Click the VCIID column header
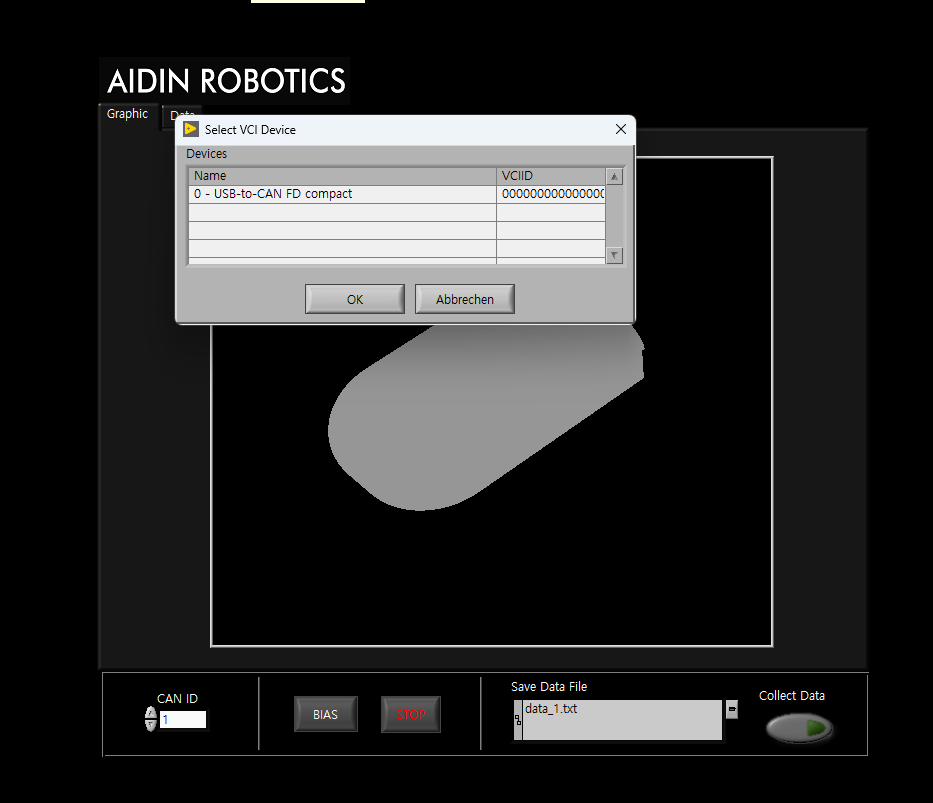 (x=551, y=176)
